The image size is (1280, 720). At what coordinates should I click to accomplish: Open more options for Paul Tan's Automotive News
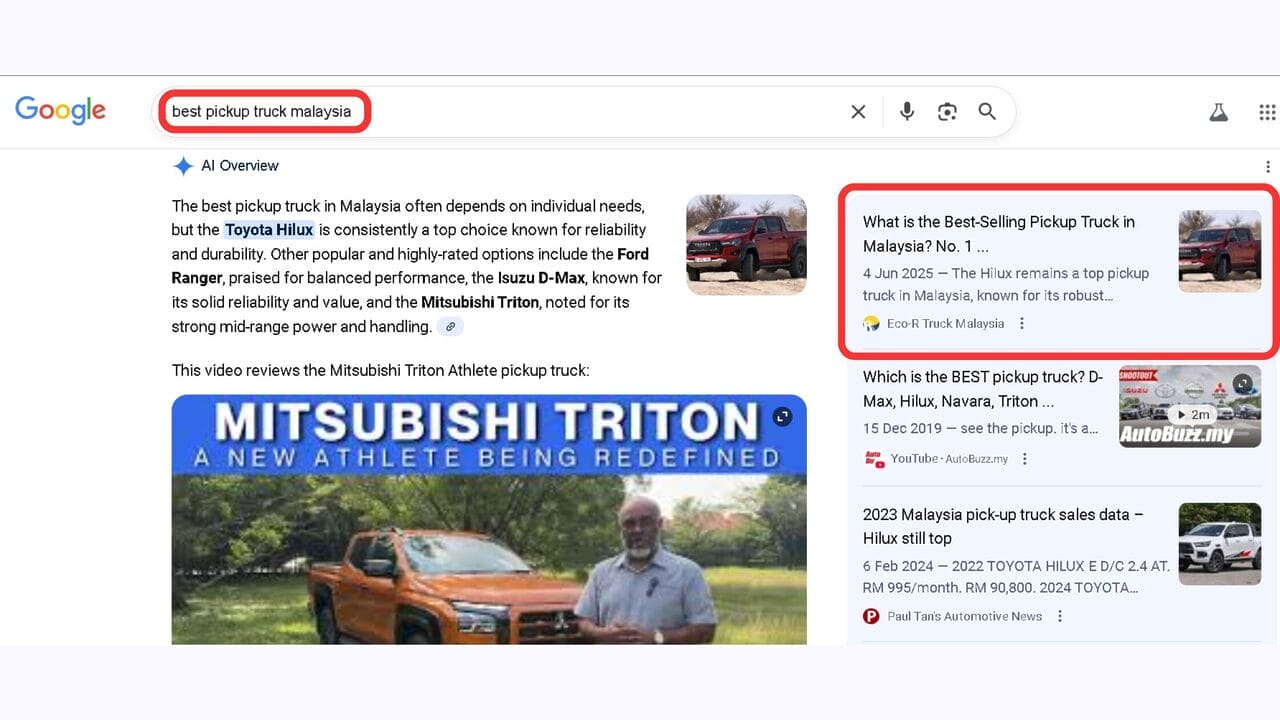(1060, 616)
